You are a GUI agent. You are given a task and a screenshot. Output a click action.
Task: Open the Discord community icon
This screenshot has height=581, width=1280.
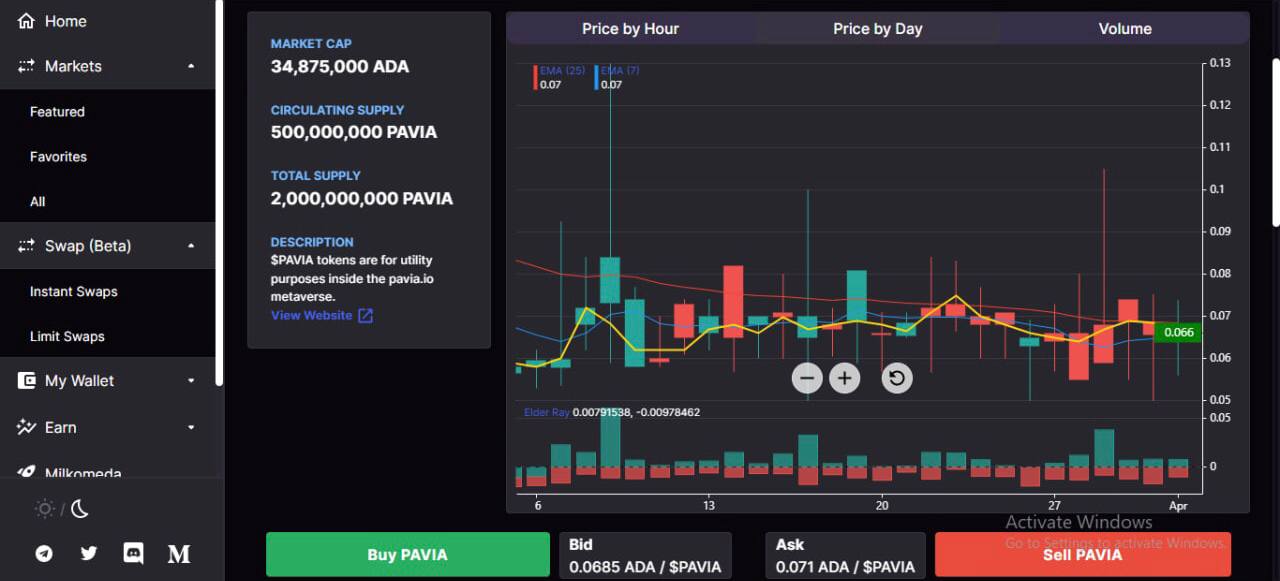tap(133, 553)
